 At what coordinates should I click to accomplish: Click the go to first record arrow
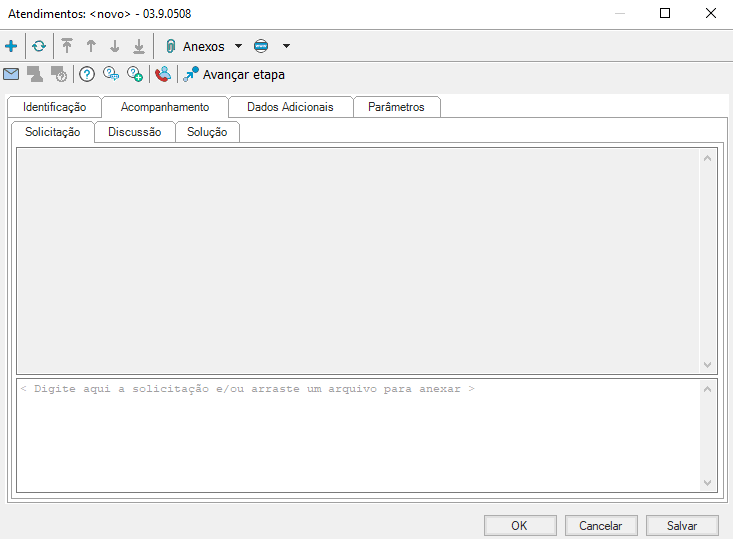tap(67, 46)
